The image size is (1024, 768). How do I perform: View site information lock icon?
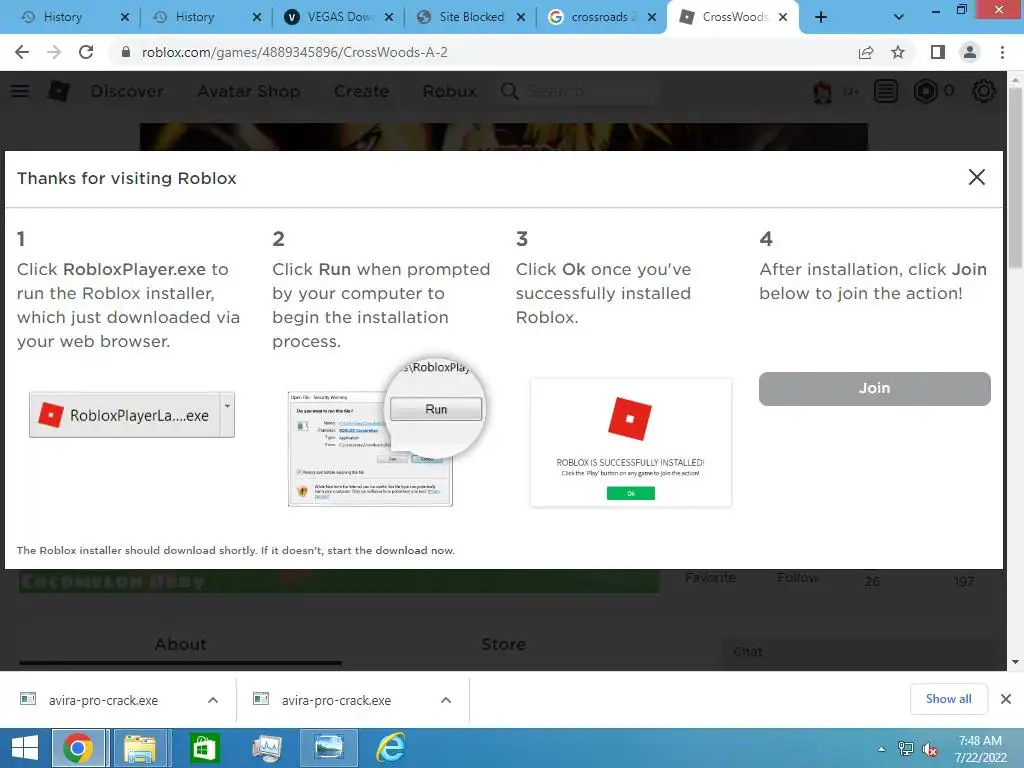coord(125,52)
